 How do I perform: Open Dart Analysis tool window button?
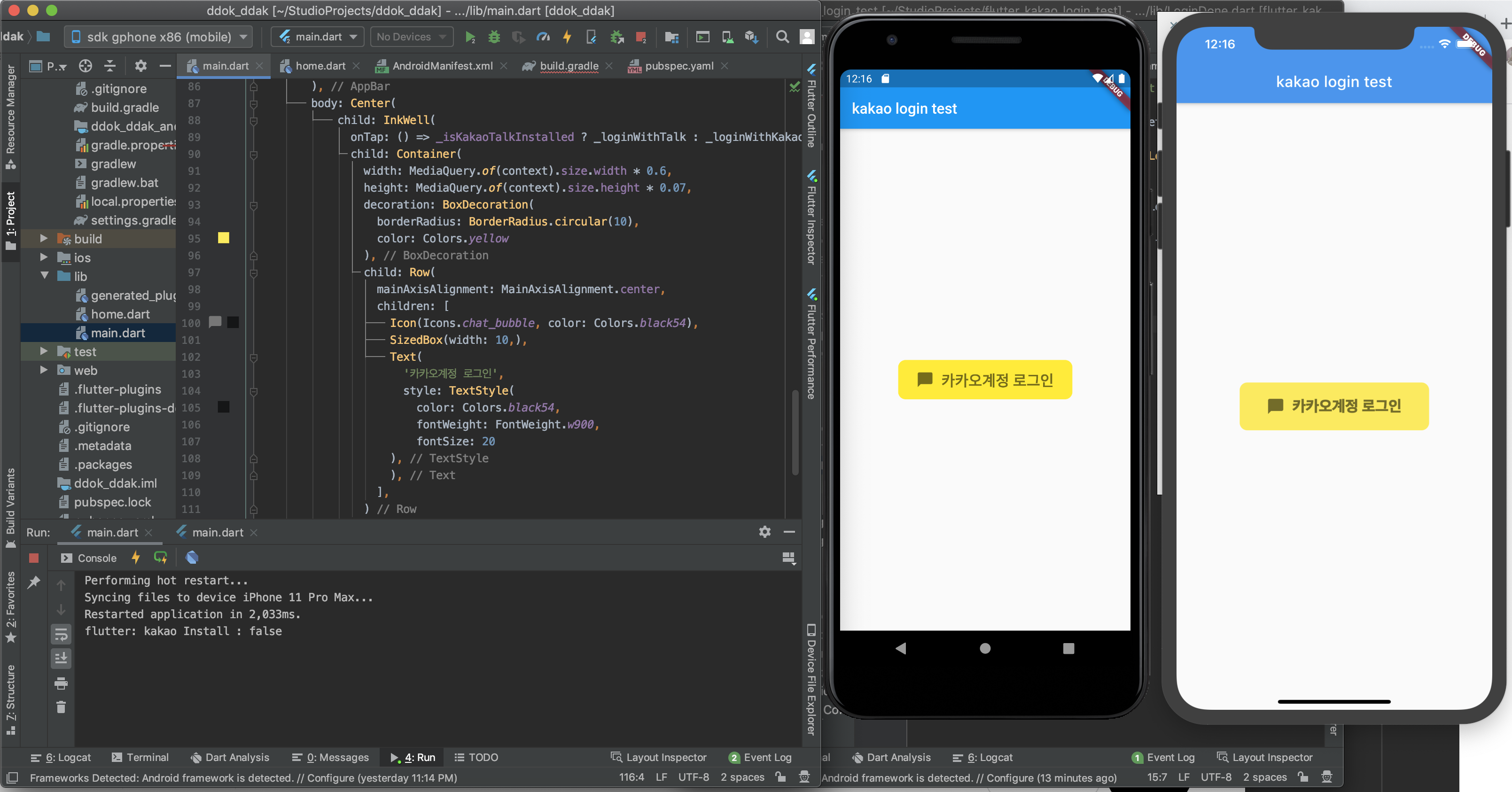[x=229, y=757]
